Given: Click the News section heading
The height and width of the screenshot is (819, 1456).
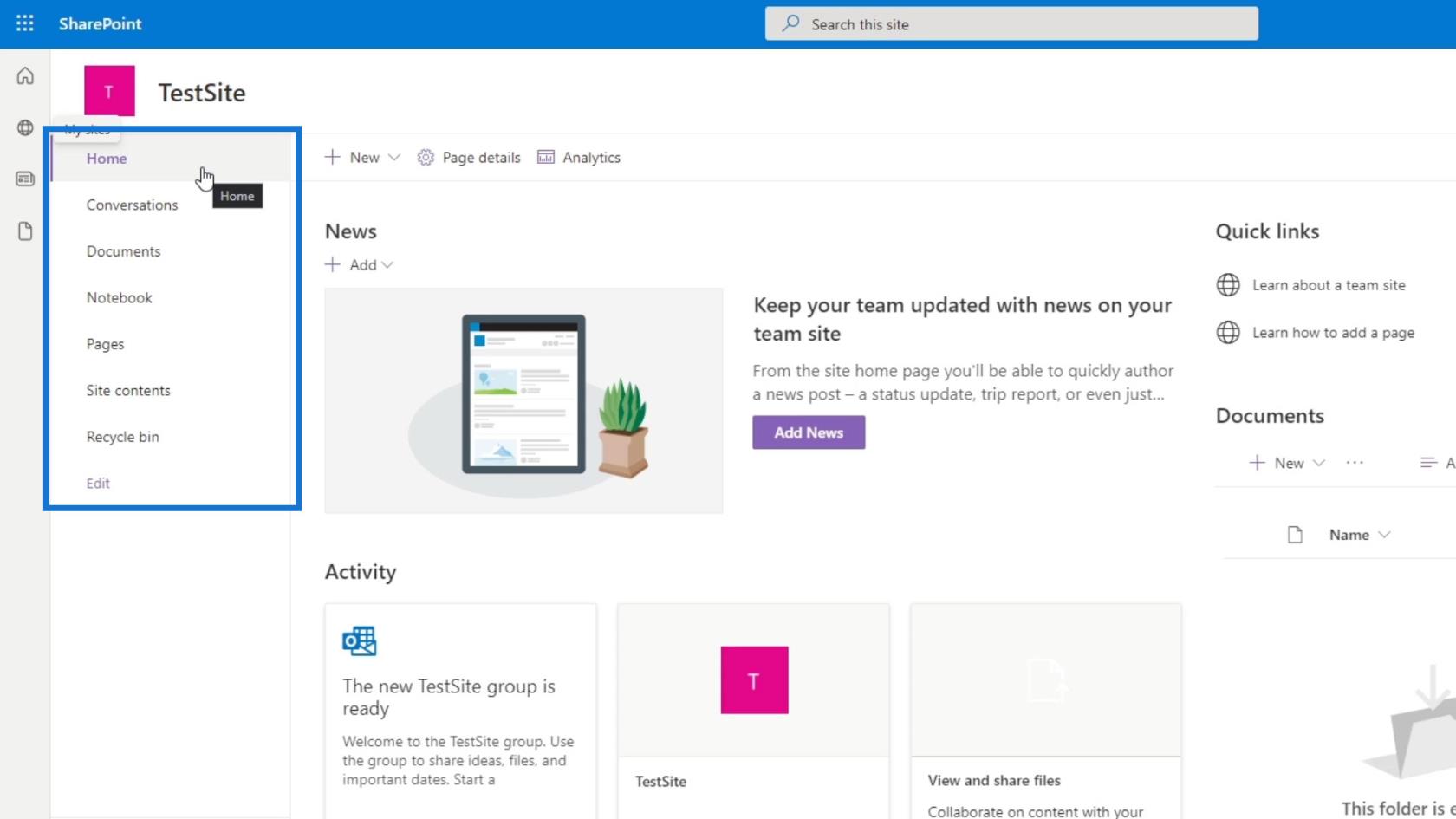Looking at the screenshot, I should (351, 231).
